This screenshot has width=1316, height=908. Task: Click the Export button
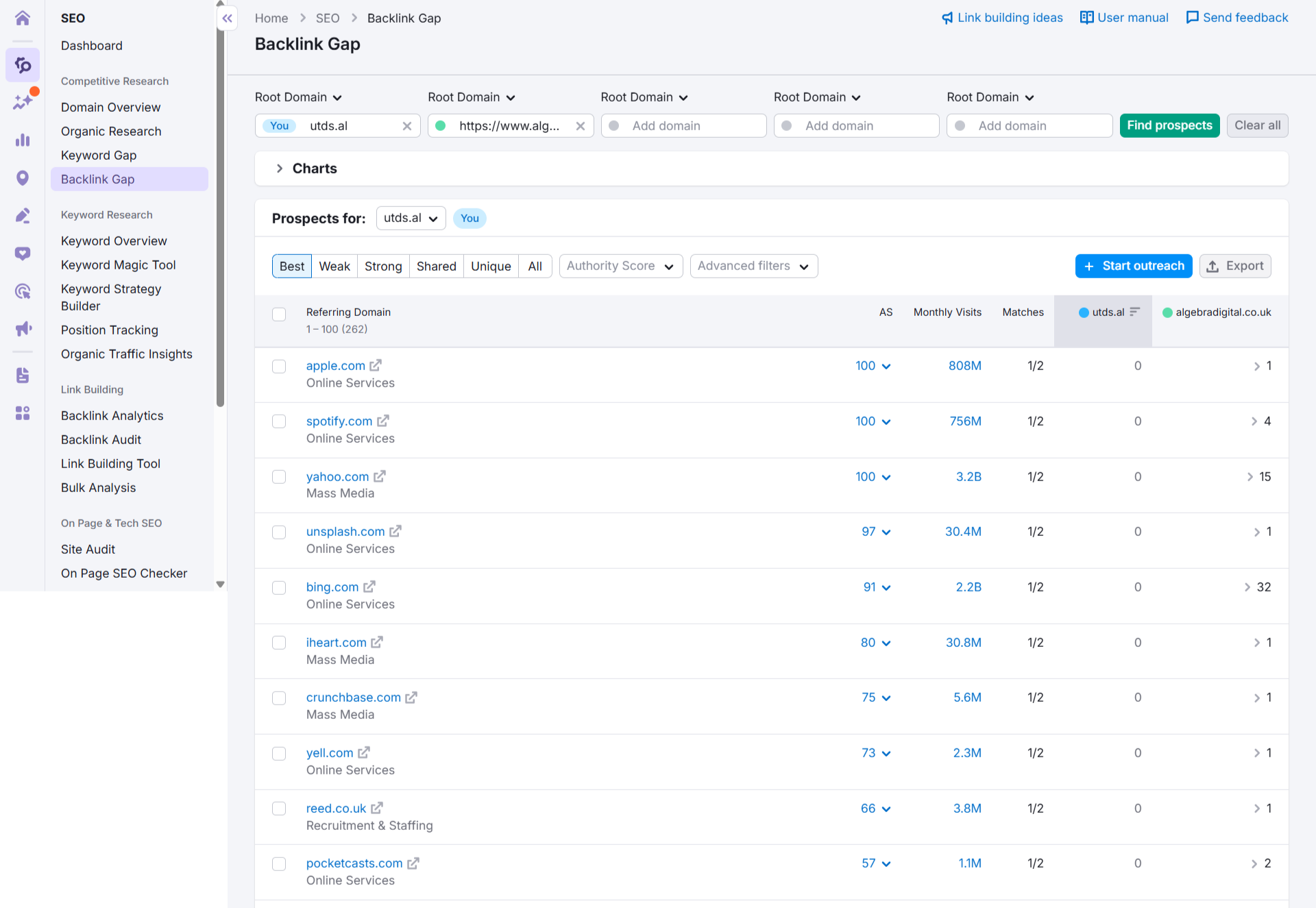[1235, 266]
